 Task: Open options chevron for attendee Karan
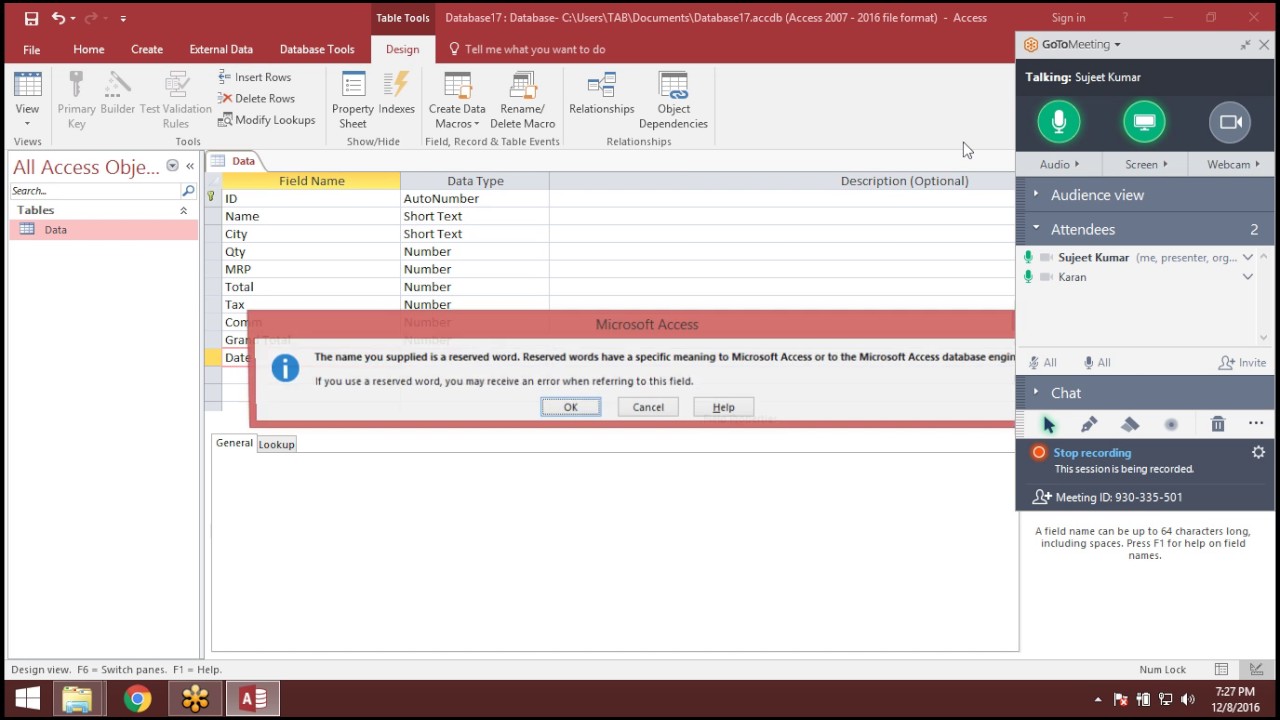[1248, 277]
